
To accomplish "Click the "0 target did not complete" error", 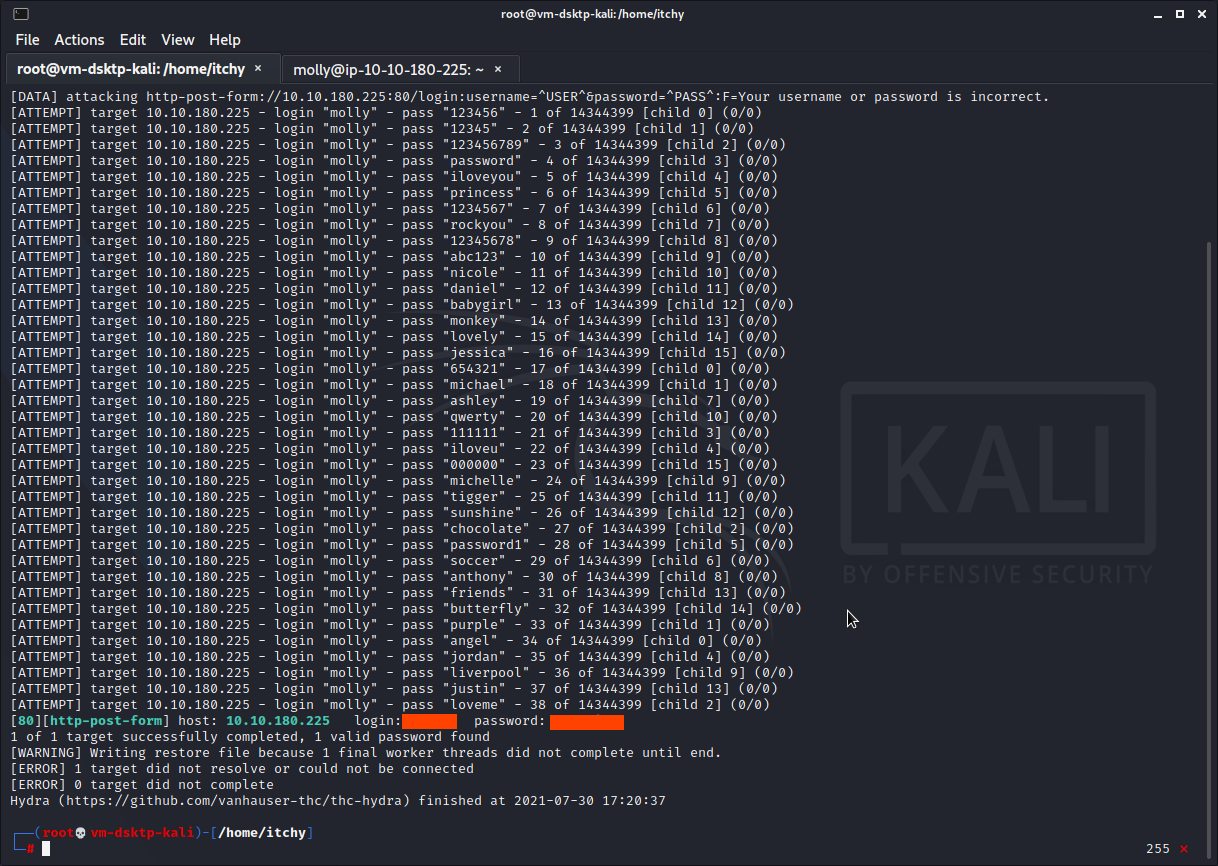I will click(142, 785).
